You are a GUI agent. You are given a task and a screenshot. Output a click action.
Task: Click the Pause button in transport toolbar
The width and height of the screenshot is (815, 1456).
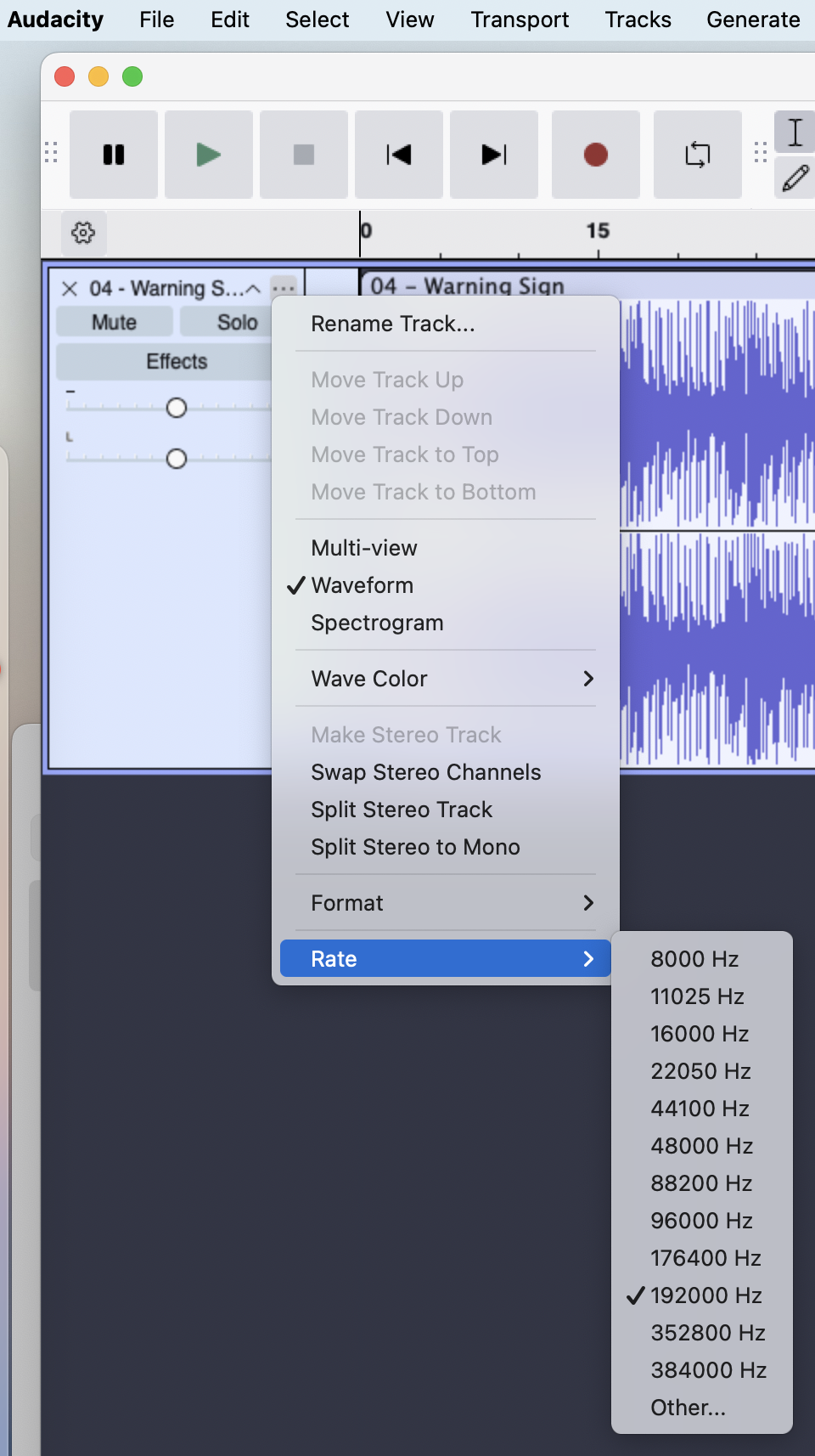[114, 155]
